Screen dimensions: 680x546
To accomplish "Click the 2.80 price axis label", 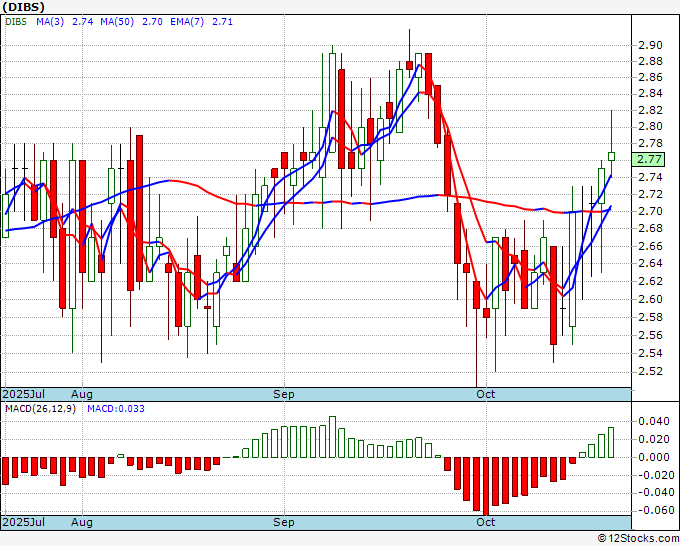I will click(651, 127).
